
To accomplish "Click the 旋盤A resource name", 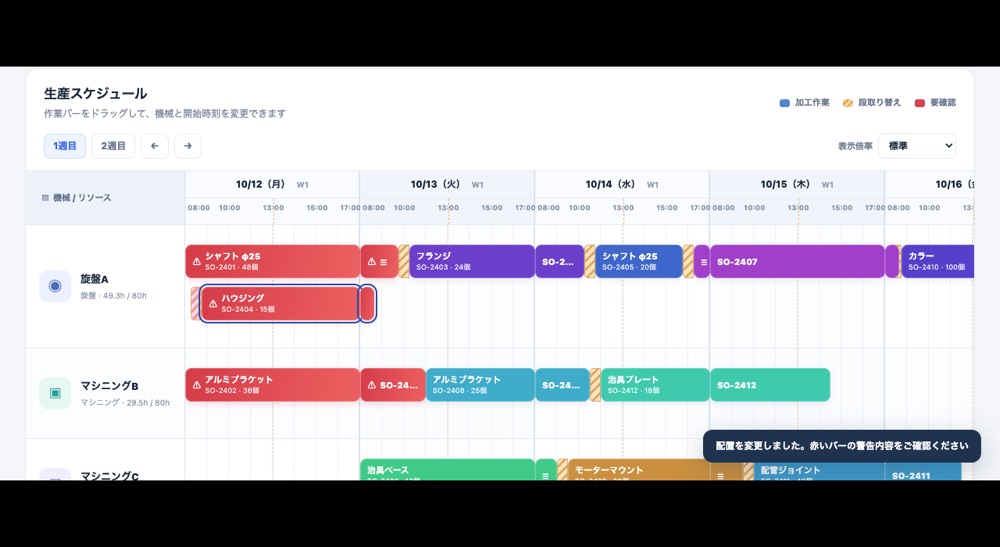I will (x=94, y=279).
